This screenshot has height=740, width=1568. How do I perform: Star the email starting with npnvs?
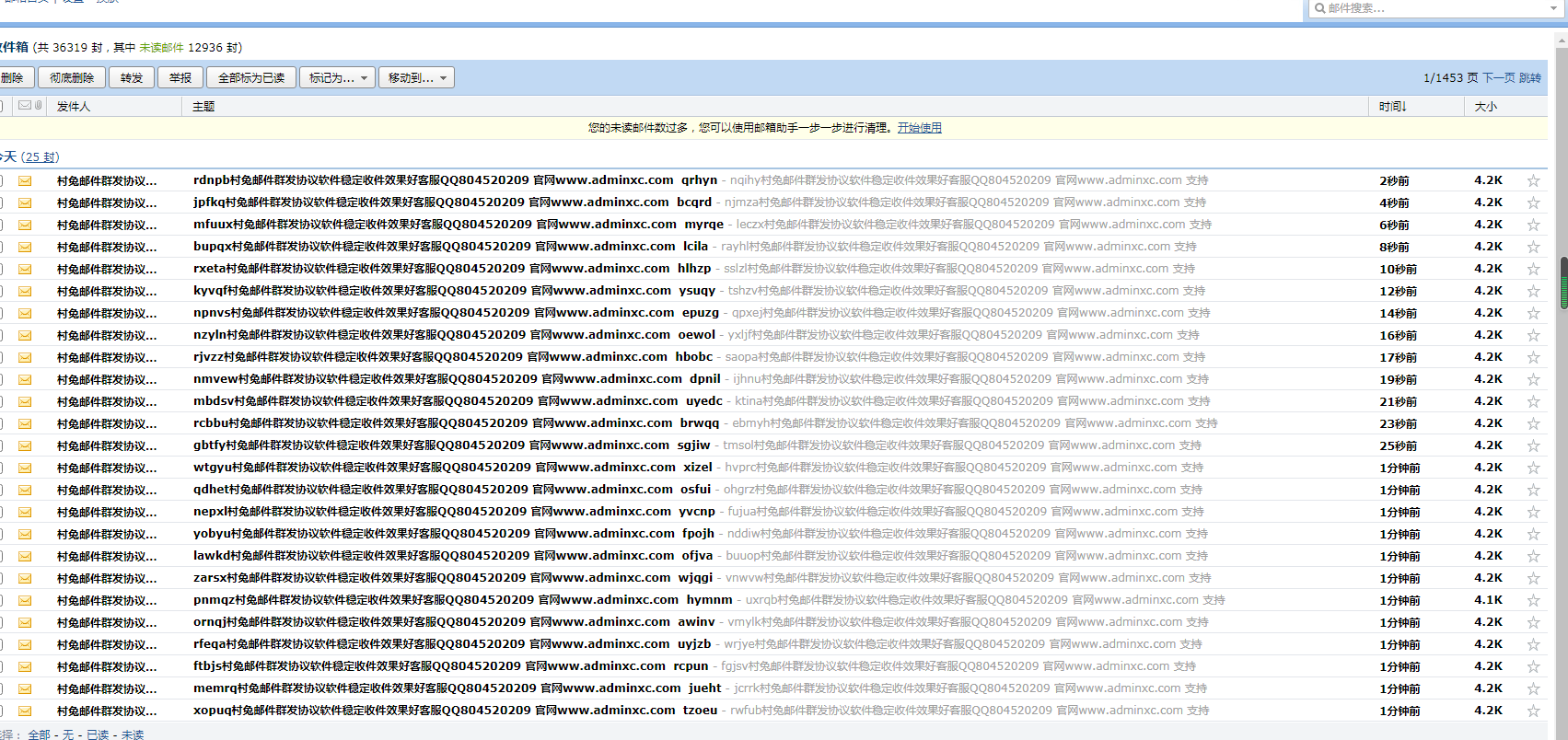1533,313
